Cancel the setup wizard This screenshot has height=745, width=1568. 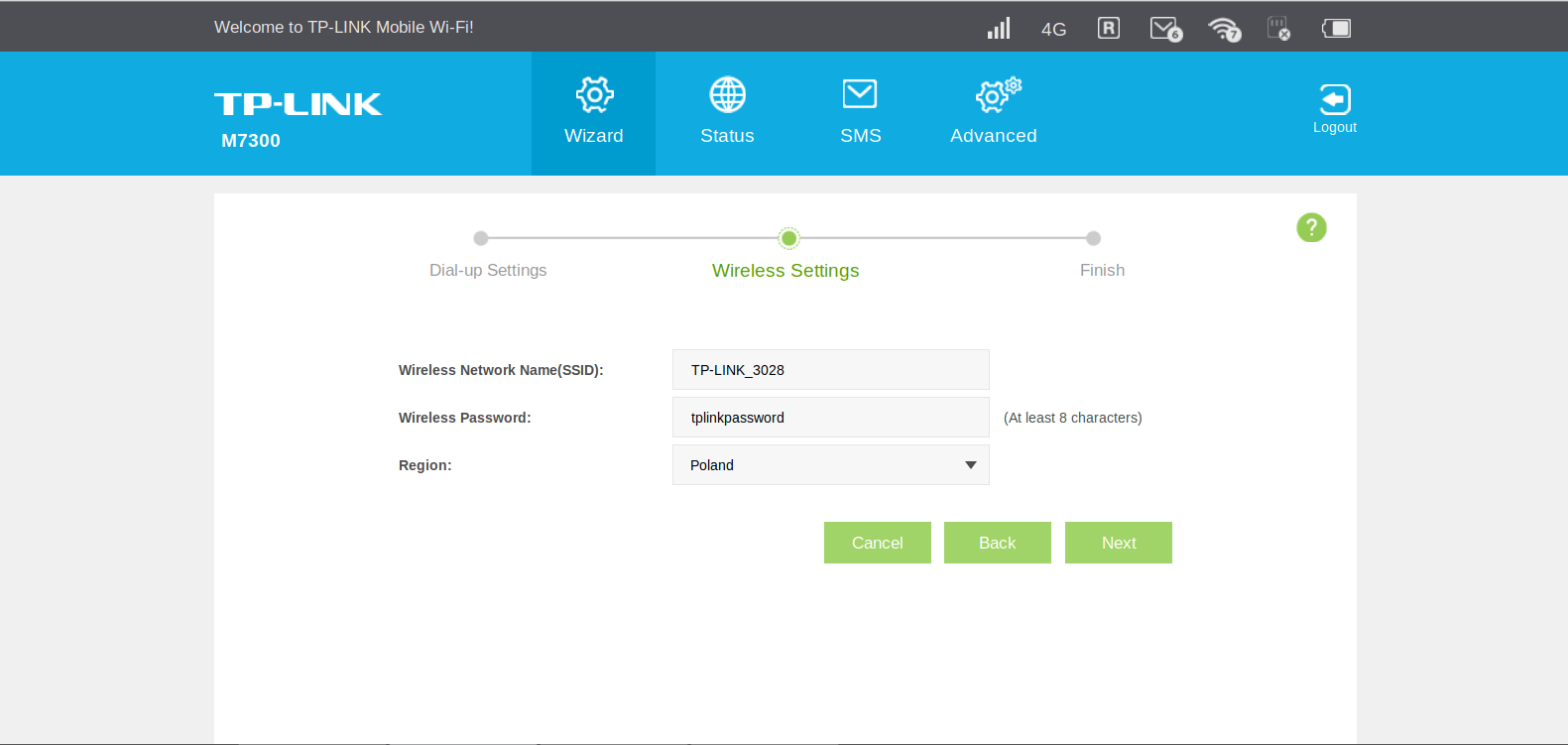(878, 543)
